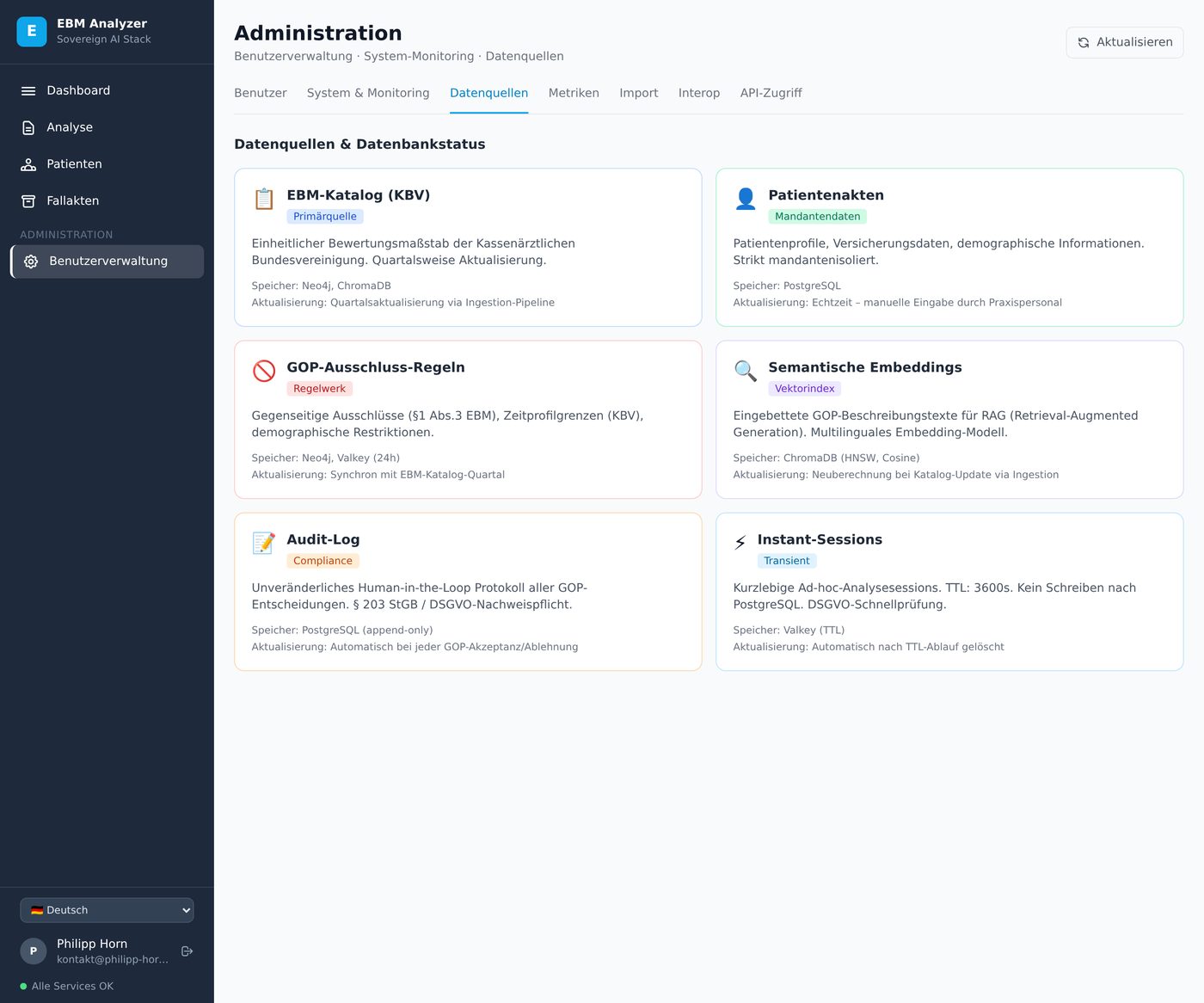Open the Import tab

pyautogui.click(x=639, y=93)
